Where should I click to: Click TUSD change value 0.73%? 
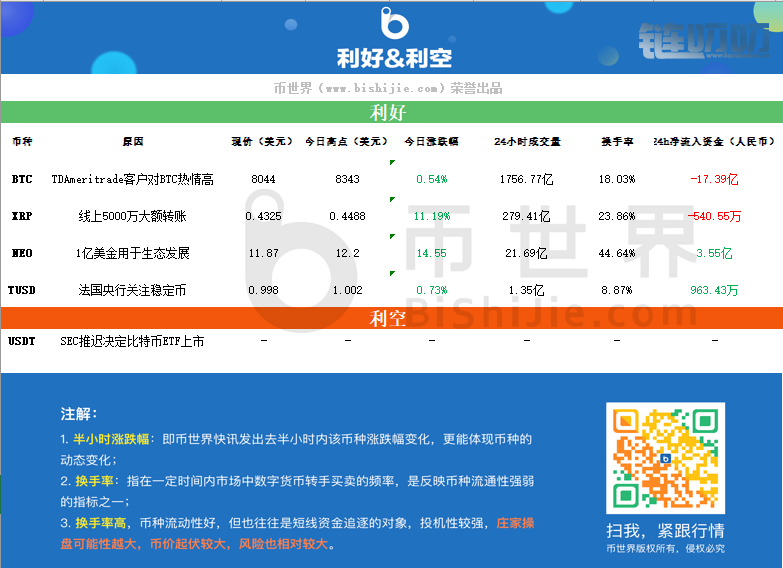(x=432, y=290)
